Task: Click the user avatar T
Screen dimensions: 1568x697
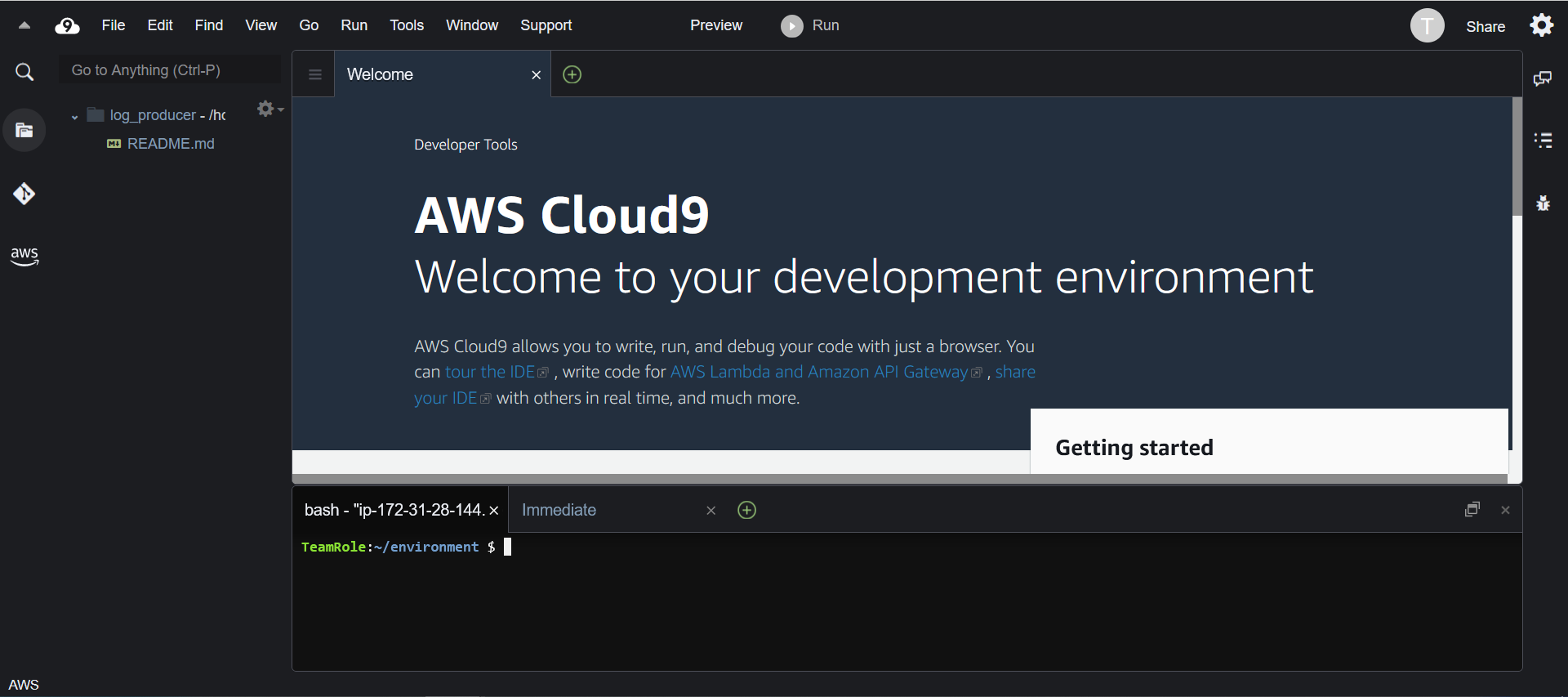Action: pyautogui.click(x=1427, y=25)
